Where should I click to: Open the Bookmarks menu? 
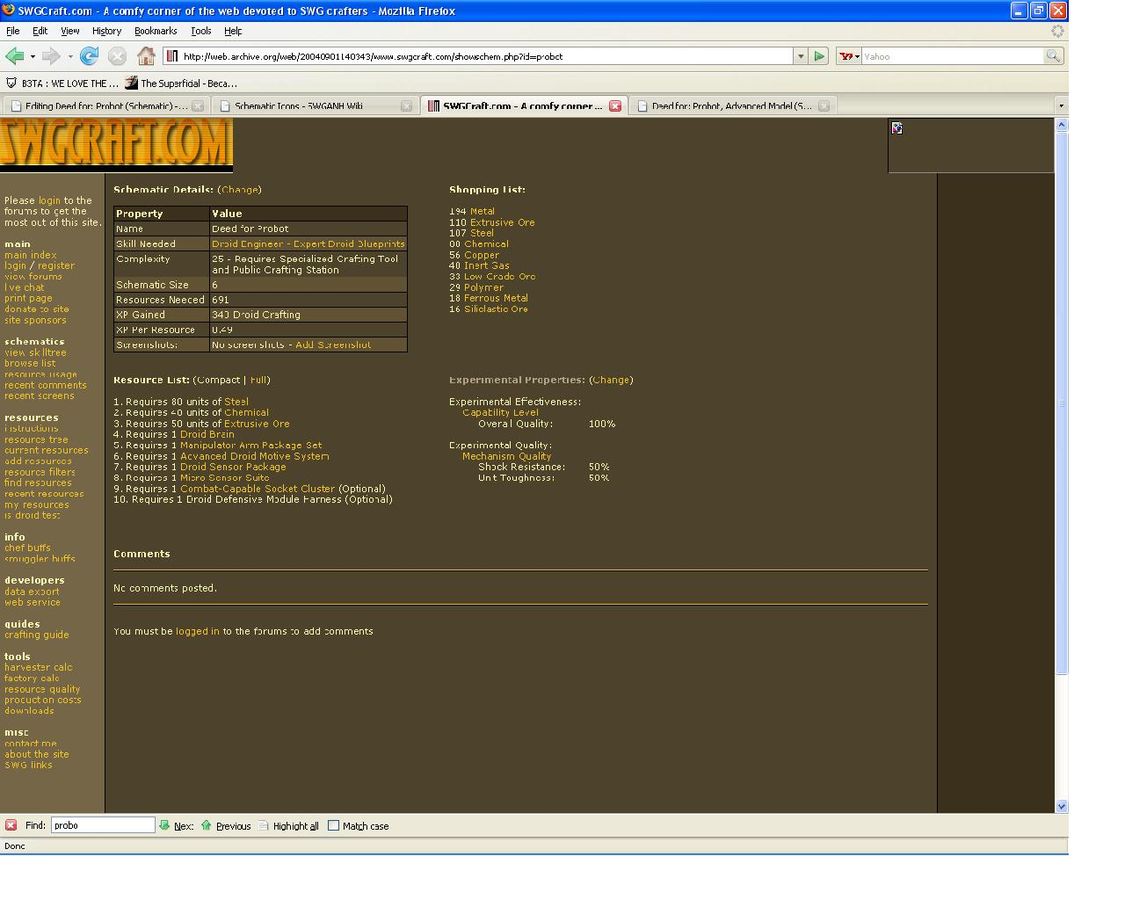(155, 31)
